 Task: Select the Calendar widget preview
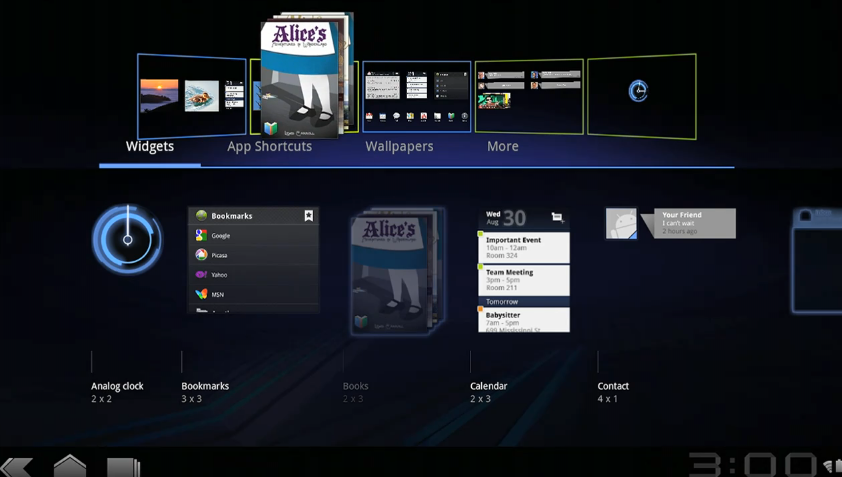524,270
